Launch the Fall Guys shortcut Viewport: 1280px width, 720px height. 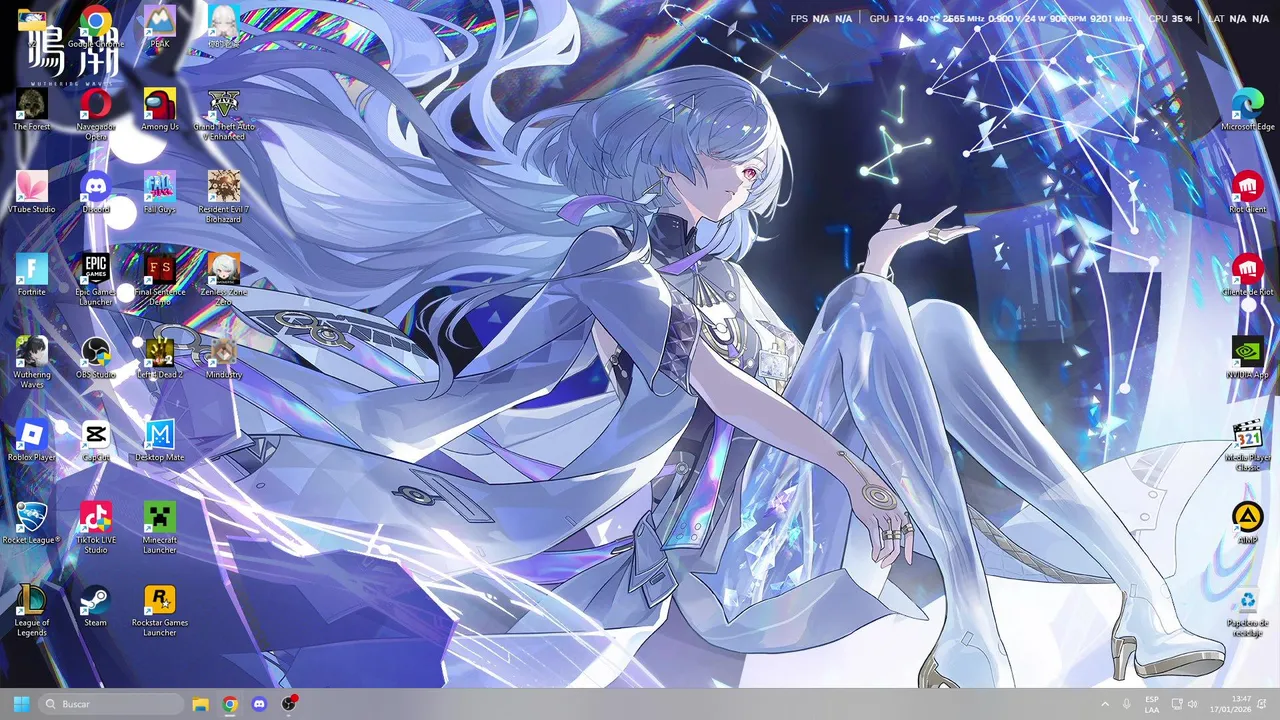click(160, 192)
